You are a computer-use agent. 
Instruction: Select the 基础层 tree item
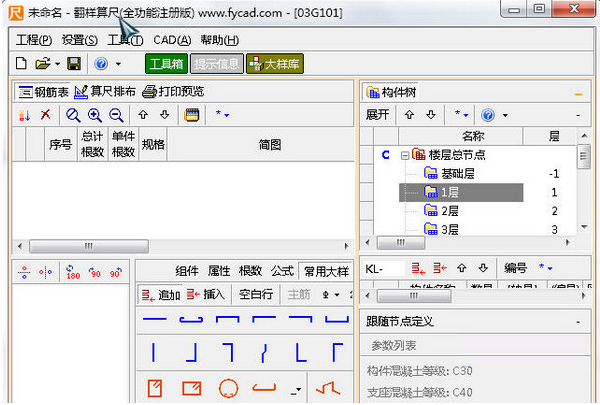click(458, 174)
